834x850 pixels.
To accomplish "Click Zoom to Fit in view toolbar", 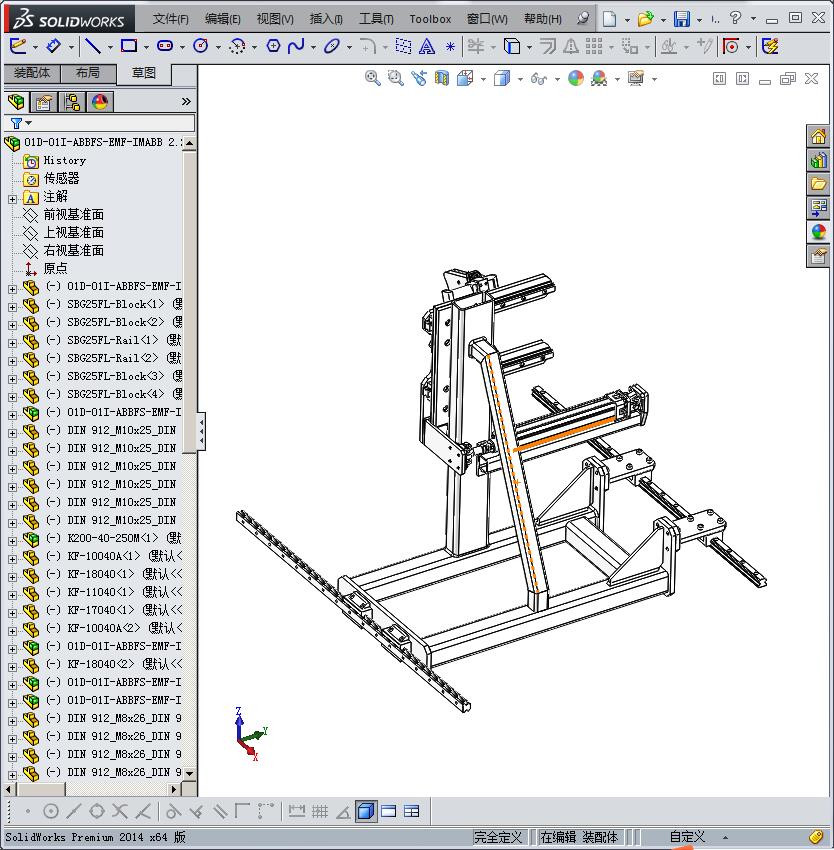I will pos(372,79).
